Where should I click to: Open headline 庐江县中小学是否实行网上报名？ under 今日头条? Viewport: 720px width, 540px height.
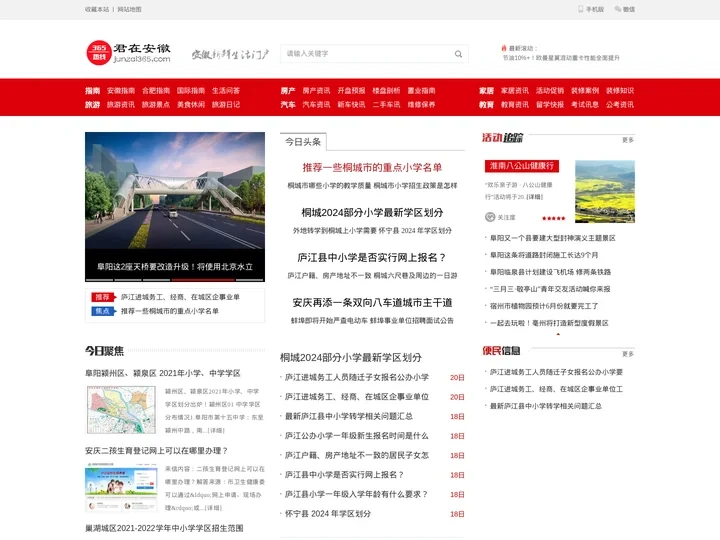[x=372, y=258]
